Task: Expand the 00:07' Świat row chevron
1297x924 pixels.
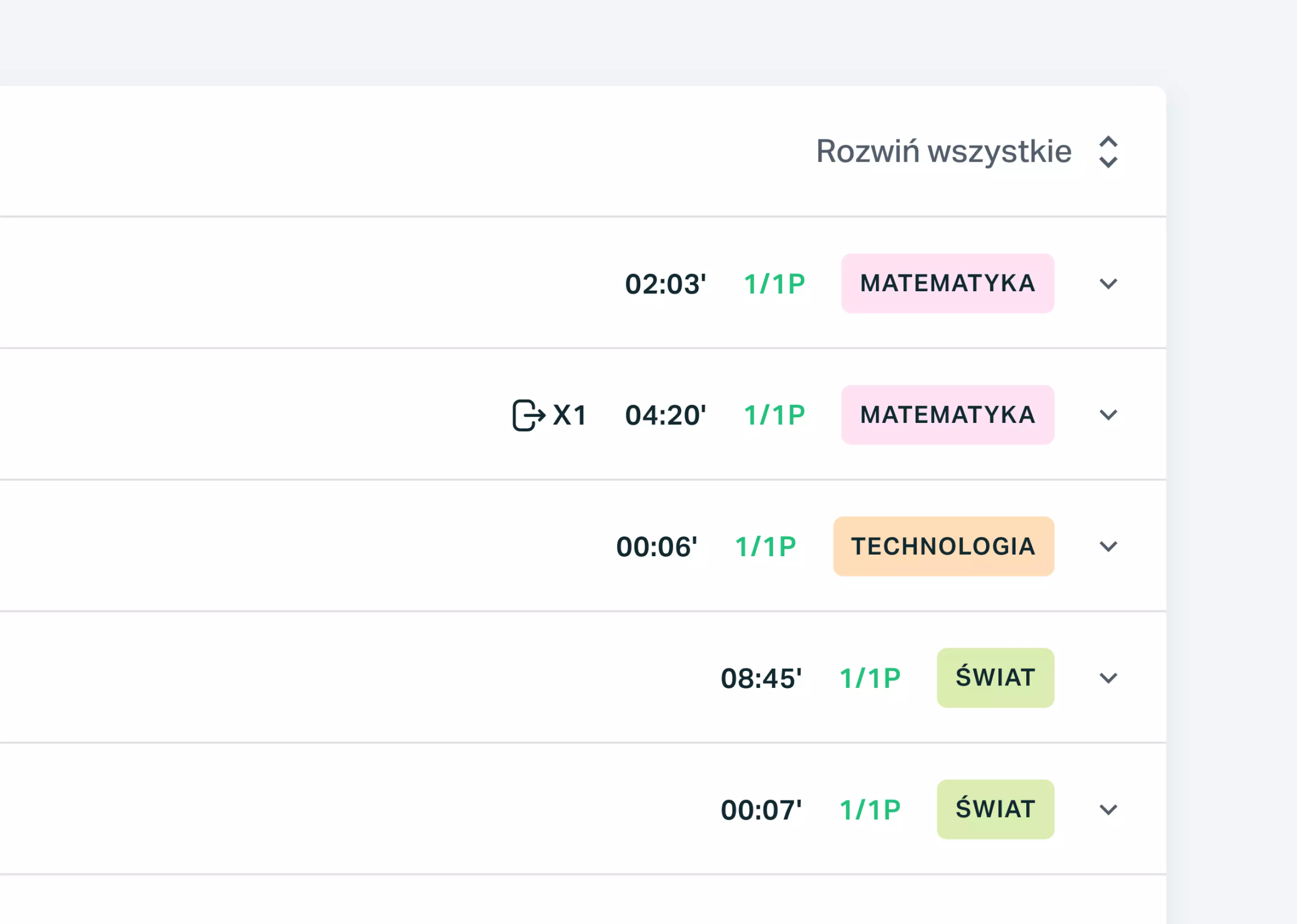Action: pyautogui.click(x=1108, y=809)
